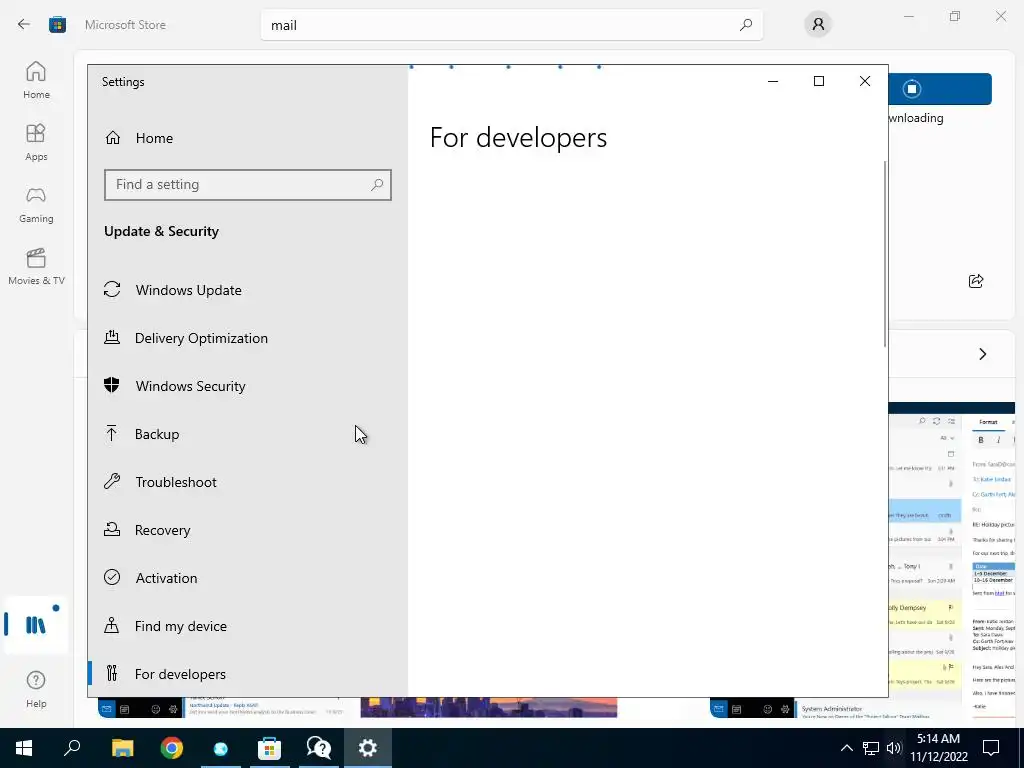Select Recovery in Settings sidebar
This screenshot has height=768, width=1024.
pyautogui.click(x=248, y=530)
